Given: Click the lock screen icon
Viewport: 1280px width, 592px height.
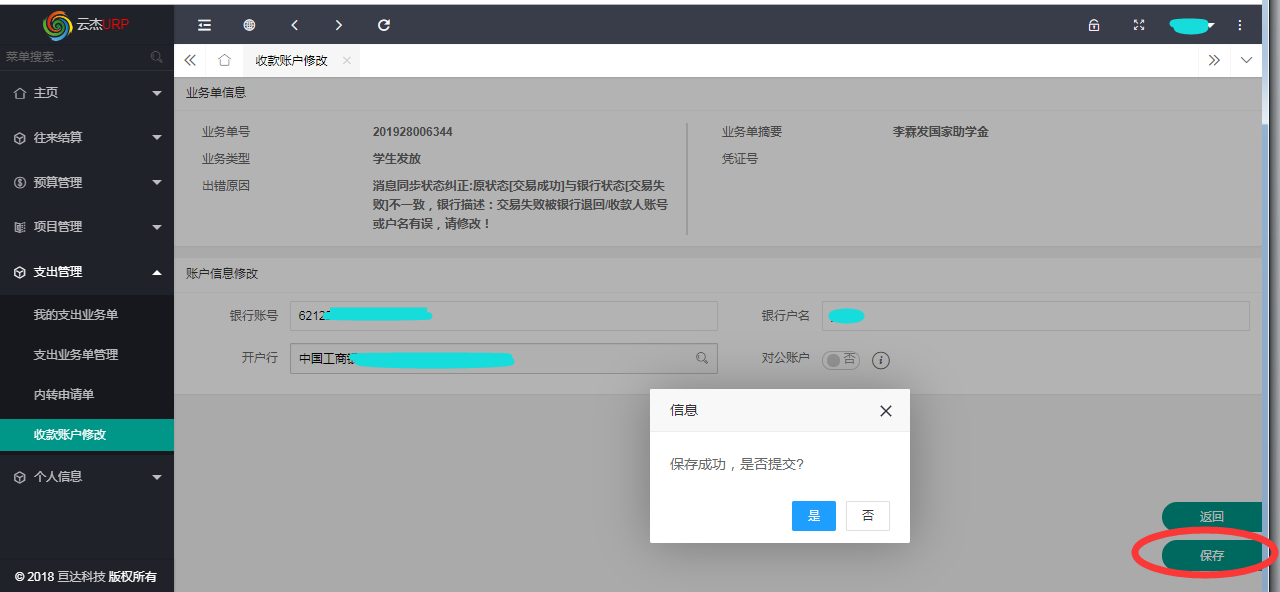Looking at the screenshot, I should click(1094, 25).
